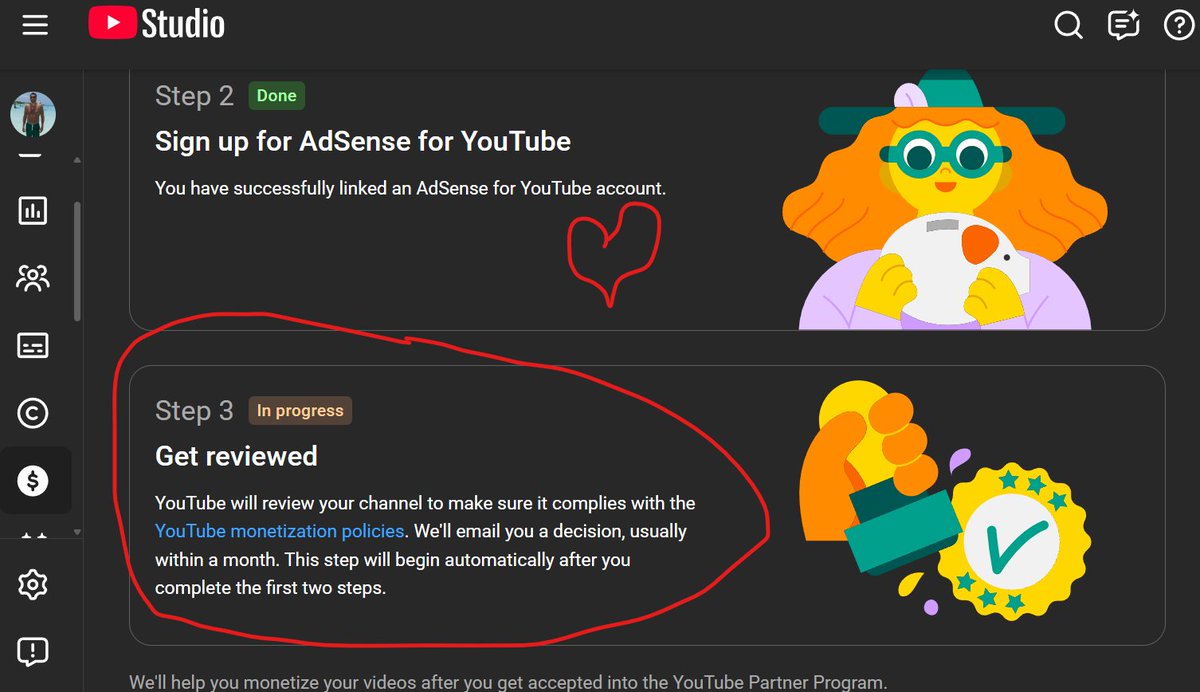The image size is (1200, 692).
Task: Click the Send feedback exclamation icon
Action: tap(33, 652)
